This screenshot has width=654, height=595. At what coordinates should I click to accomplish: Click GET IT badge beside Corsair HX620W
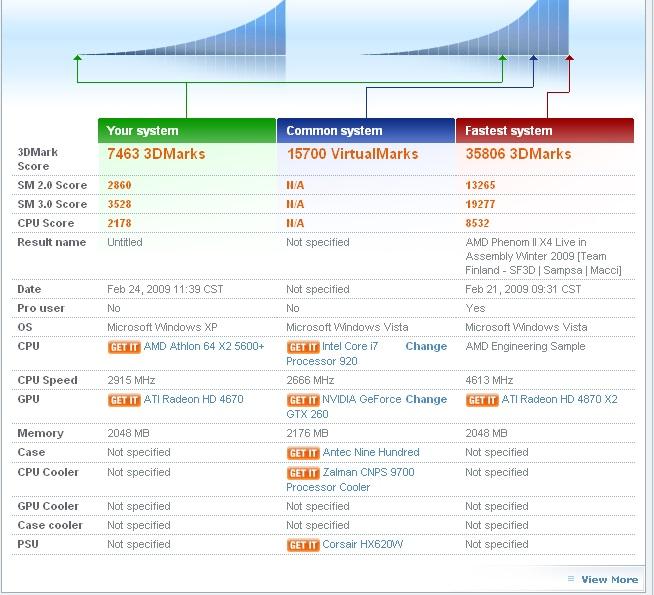(303, 545)
